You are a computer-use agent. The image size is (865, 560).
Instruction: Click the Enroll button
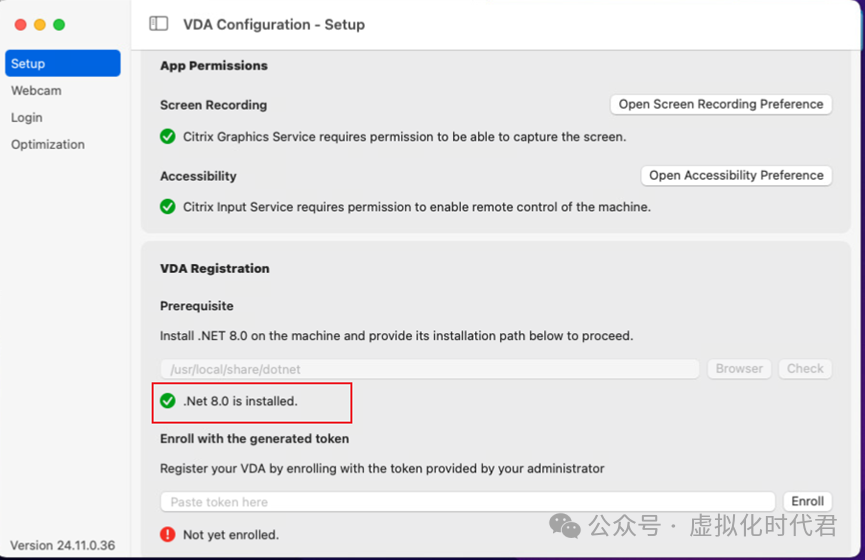(807, 501)
